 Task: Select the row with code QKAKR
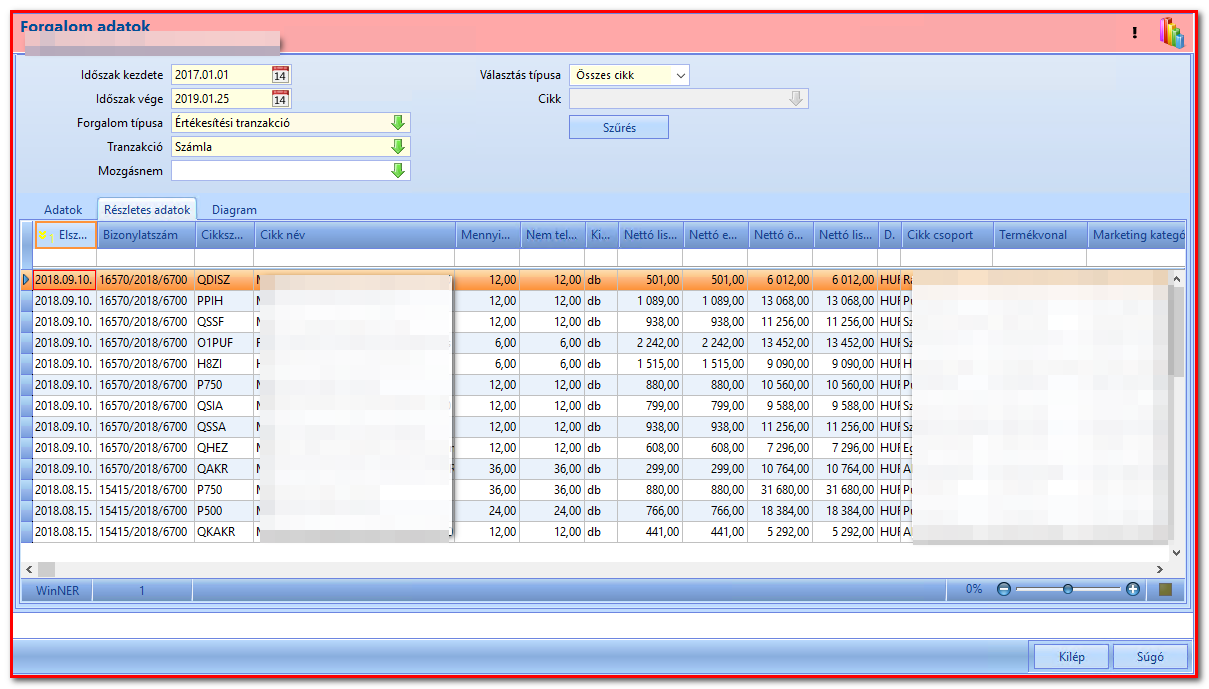[595, 532]
